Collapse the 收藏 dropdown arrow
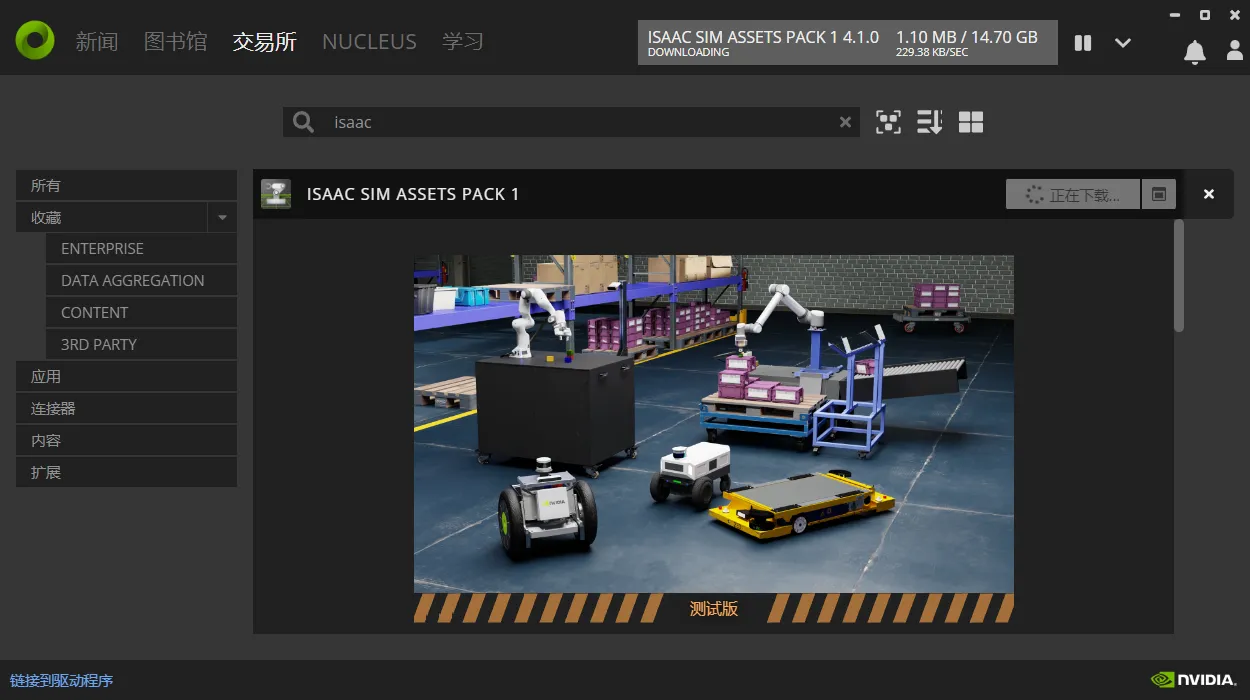Screen dimensions: 1250x700 (x=222, y=217)
